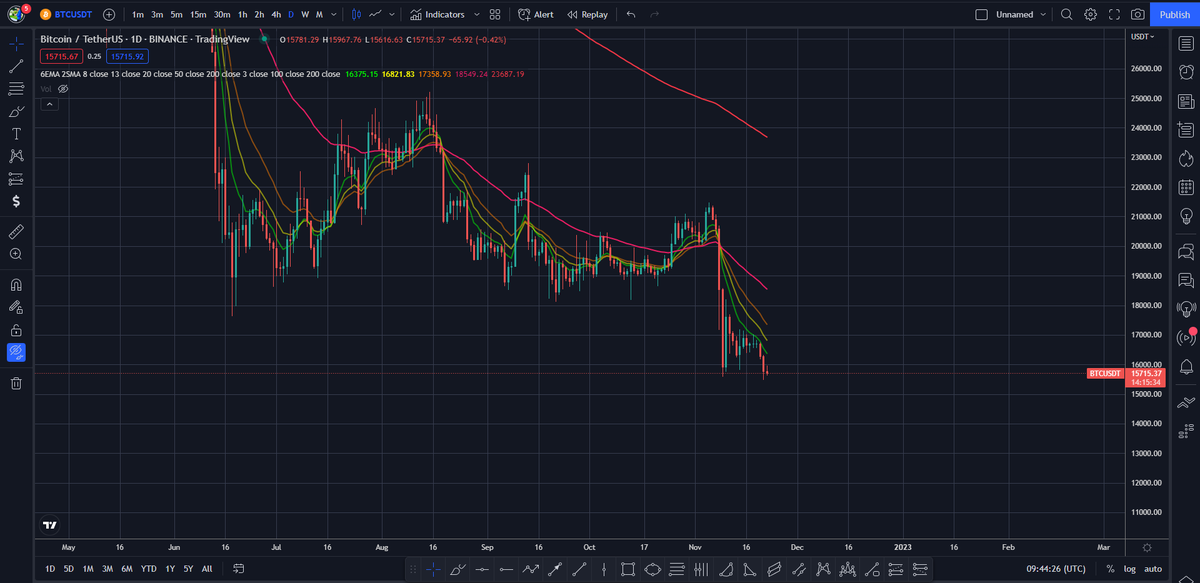
Task: Add symbol to compare with plus icon
Action: (x=108, y=15)
